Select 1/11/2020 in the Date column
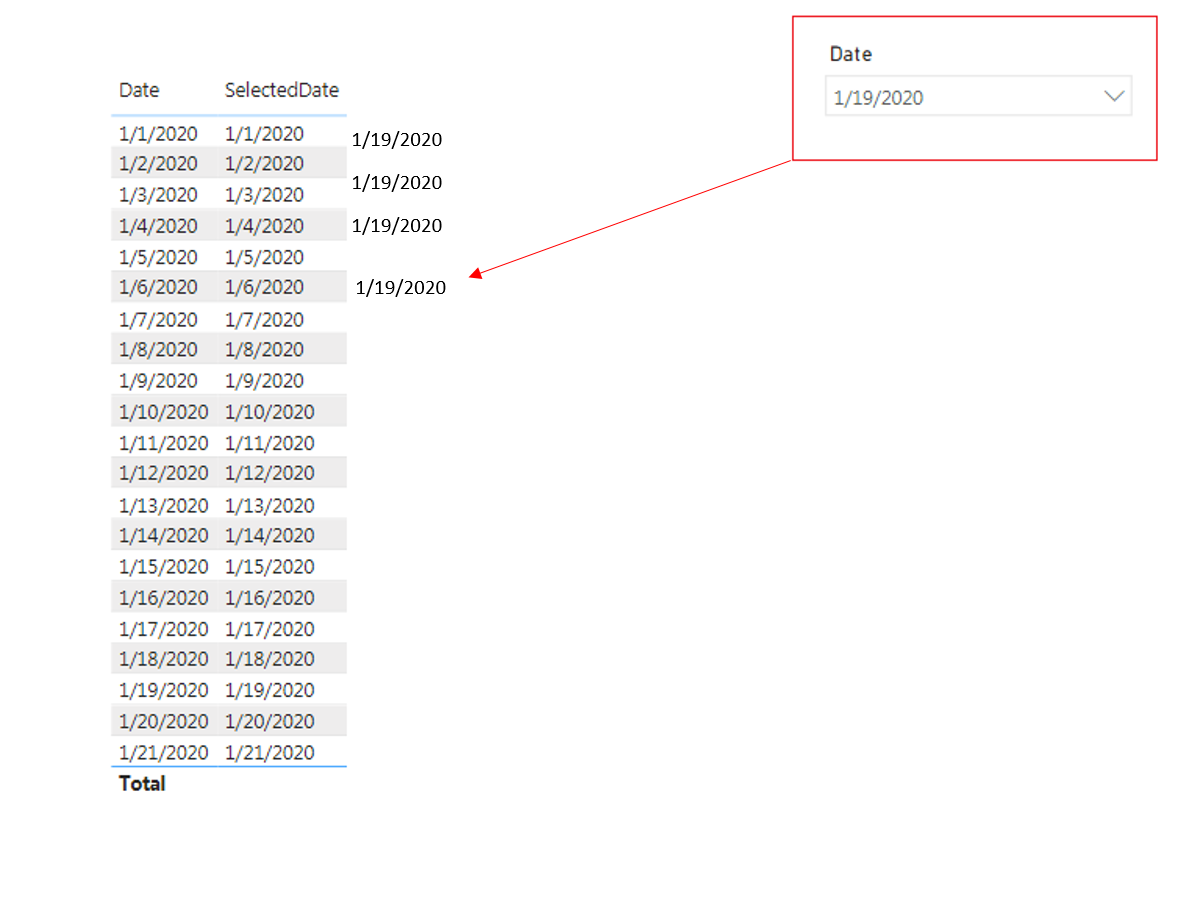 point(163,443)
